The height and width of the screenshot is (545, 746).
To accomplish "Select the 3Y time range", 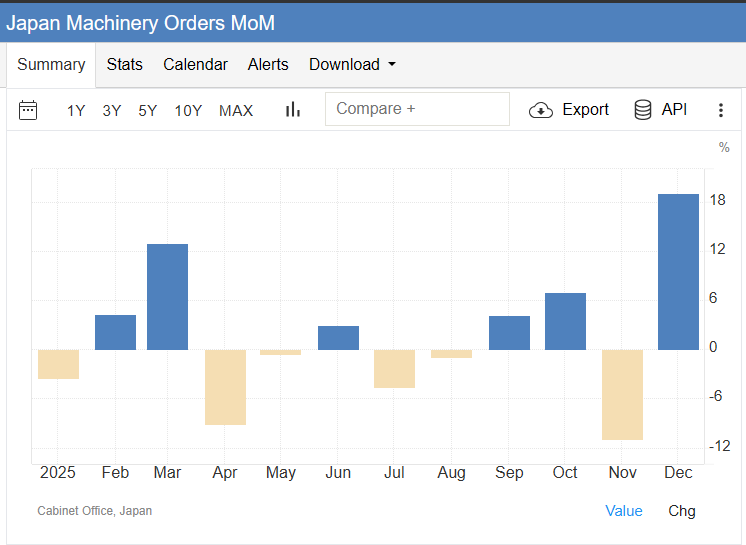I will tap(112, 111).
